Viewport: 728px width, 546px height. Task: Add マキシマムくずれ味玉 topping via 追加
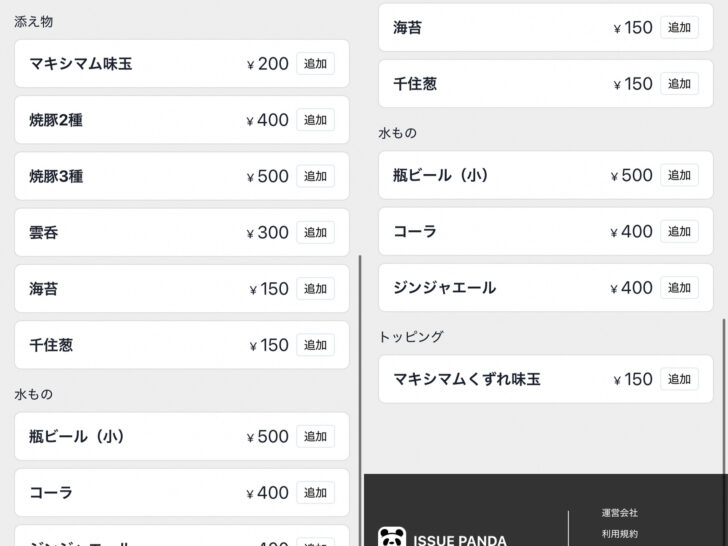point(679,379)
